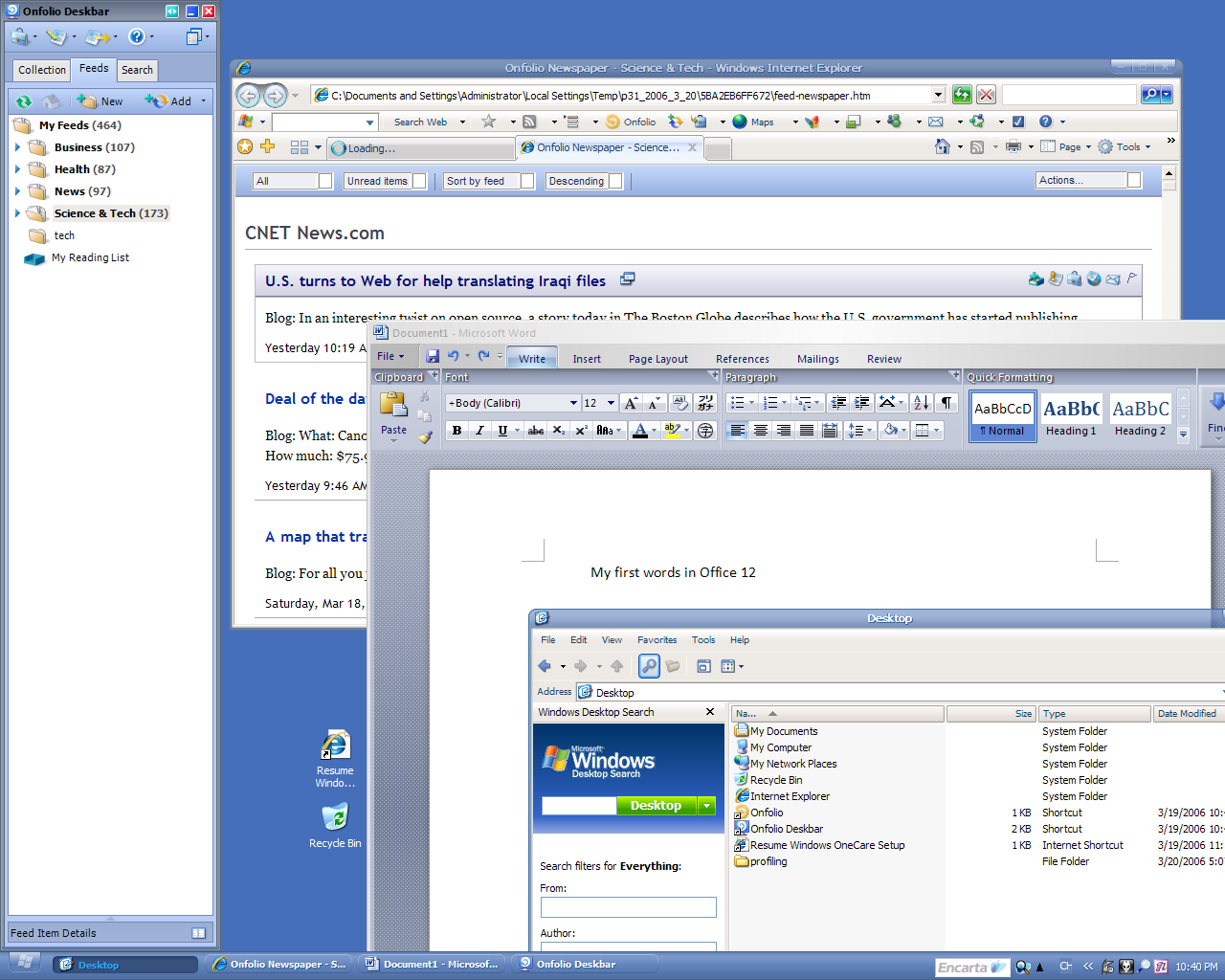The width and height of the screenshot is (1225, 980).
Task: Expand the Science & Tech feed folder
Action: pyautogui.click(x=17, y=213)
